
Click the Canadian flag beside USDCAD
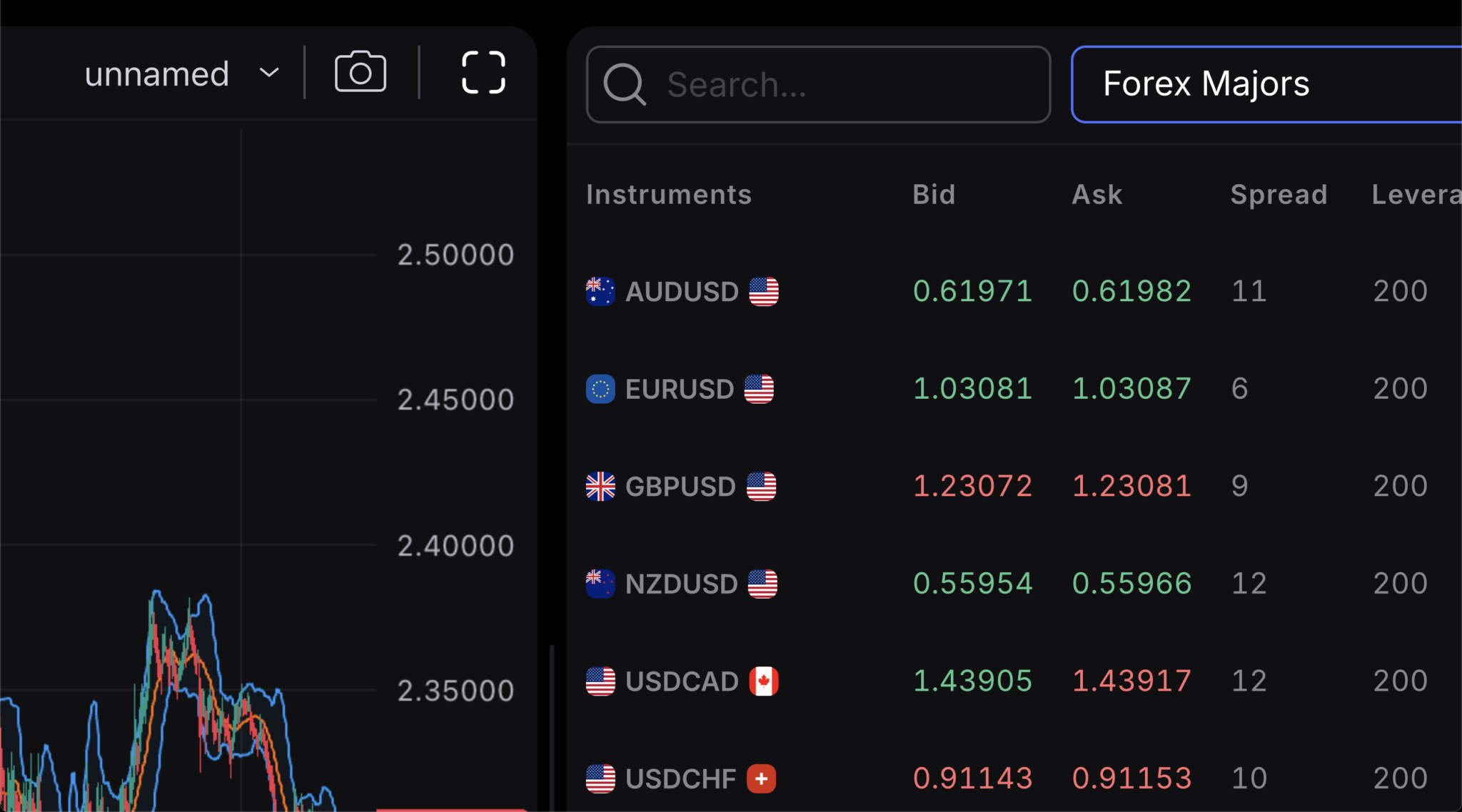(x=765, y=681)
